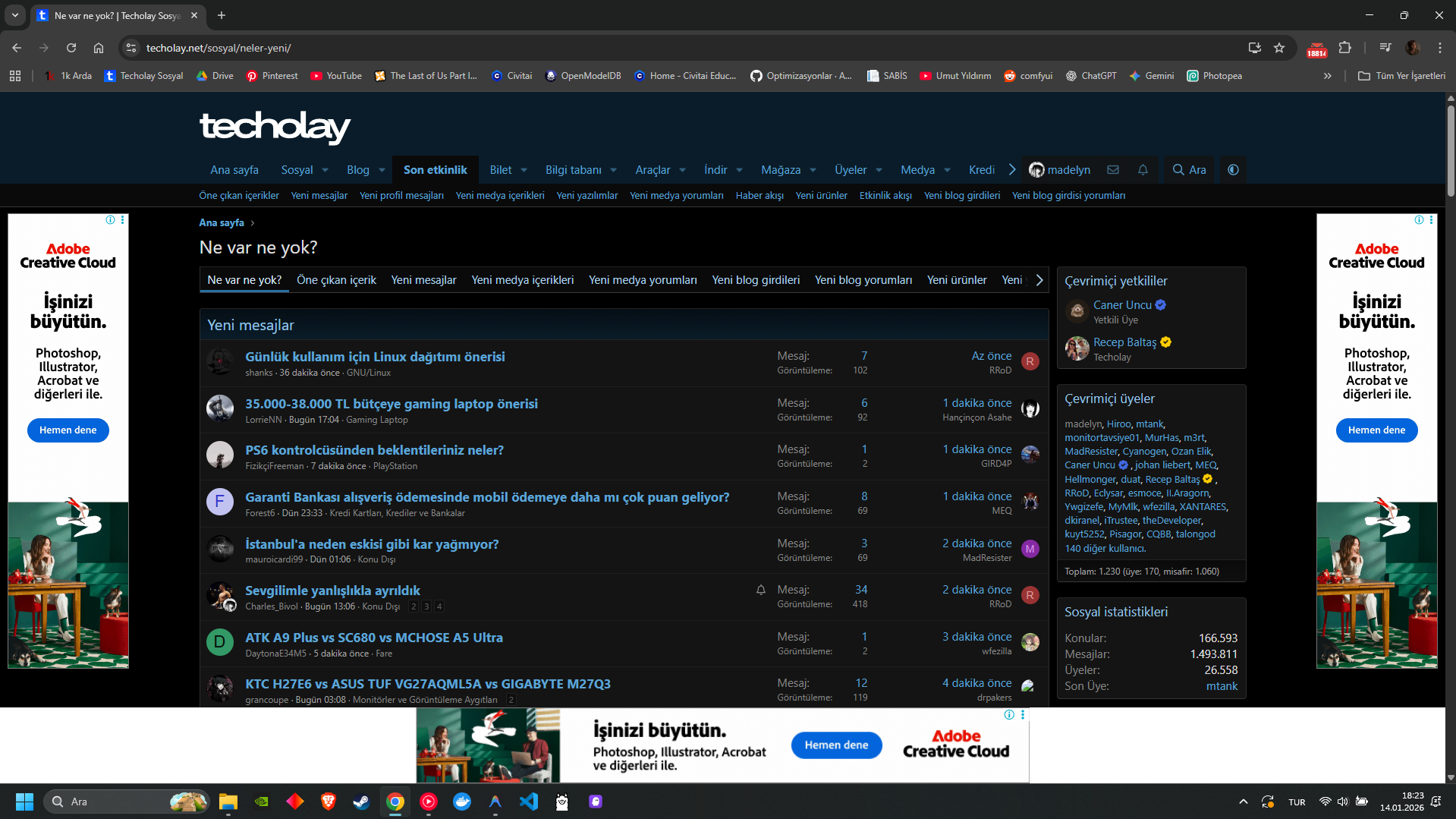Open Tüm Yer İşaretleri bookmarks folder
The width and height of the screenshot is (1456, 819).
coord(1402,76)
